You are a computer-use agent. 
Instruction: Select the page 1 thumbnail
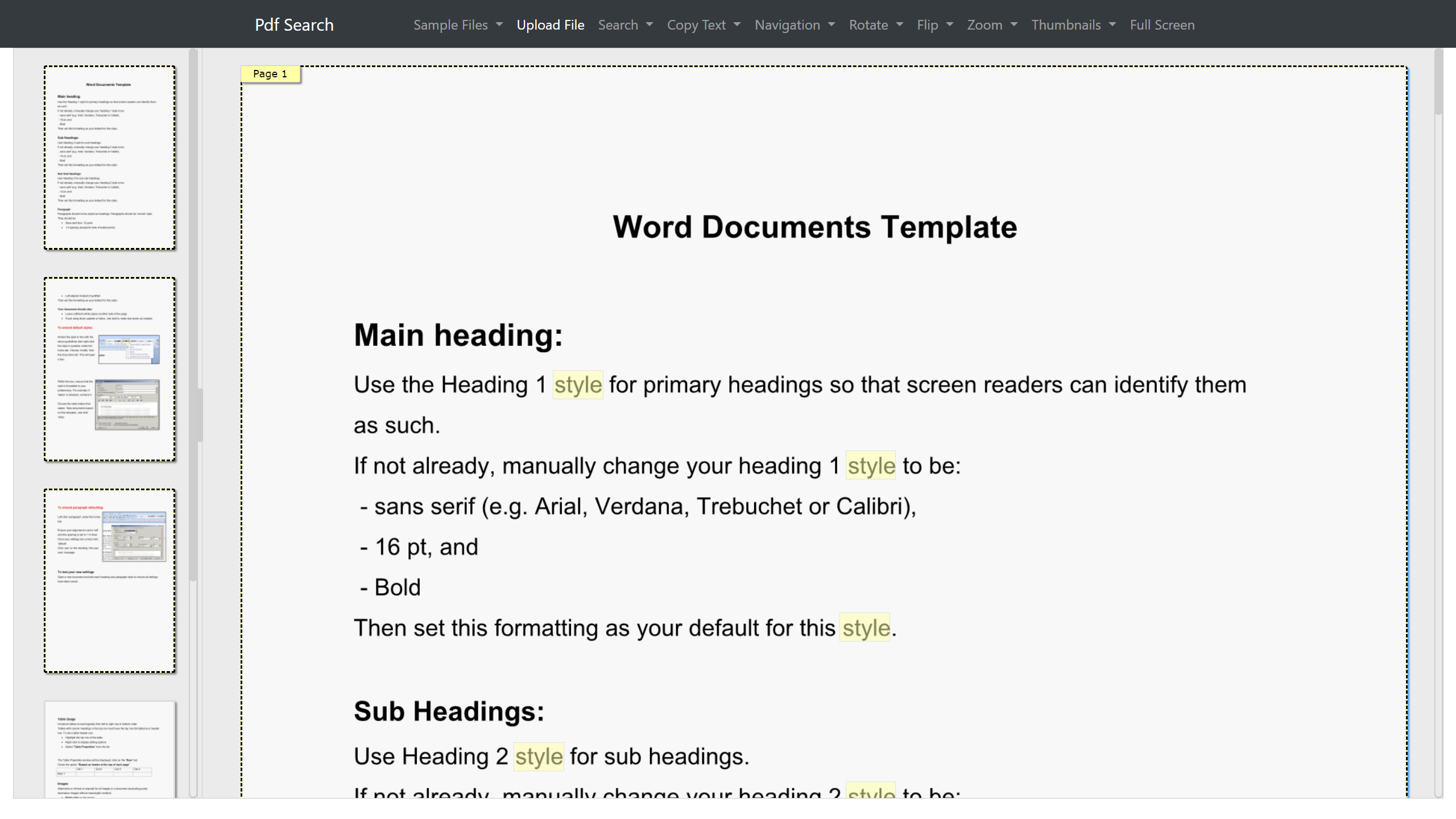110,158
